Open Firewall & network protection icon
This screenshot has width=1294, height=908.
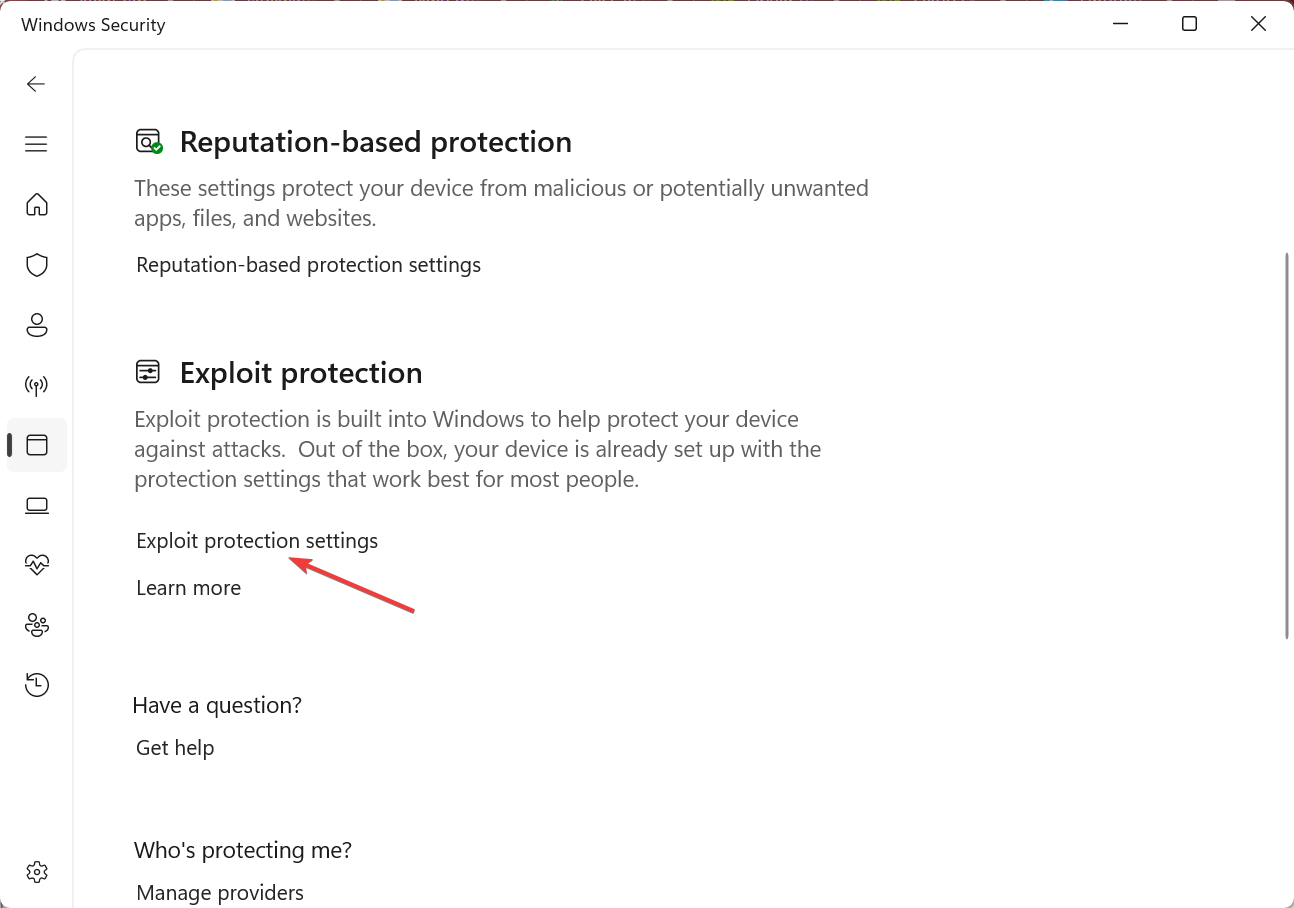(37, 385)
